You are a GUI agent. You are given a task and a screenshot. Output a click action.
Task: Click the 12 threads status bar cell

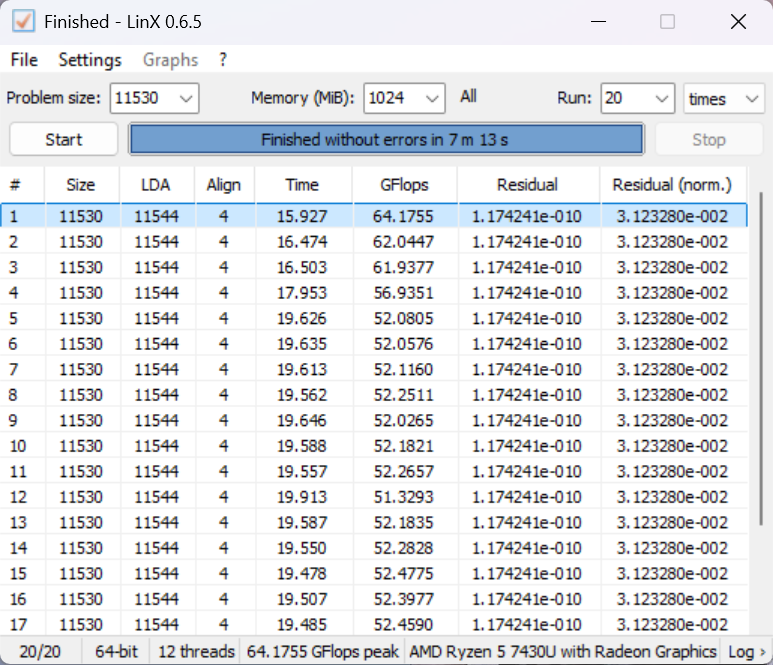pyautogui.click(x=196, y=652)
